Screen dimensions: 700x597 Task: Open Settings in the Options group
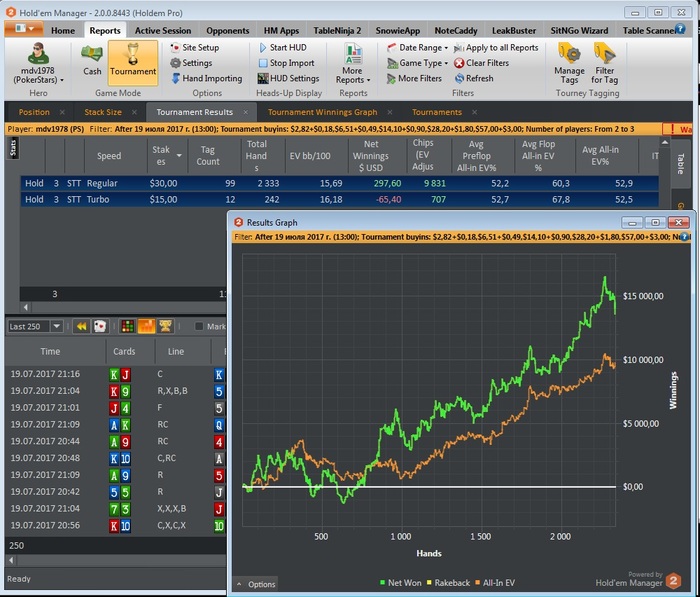pyautogui.click(x=192, y=63)
